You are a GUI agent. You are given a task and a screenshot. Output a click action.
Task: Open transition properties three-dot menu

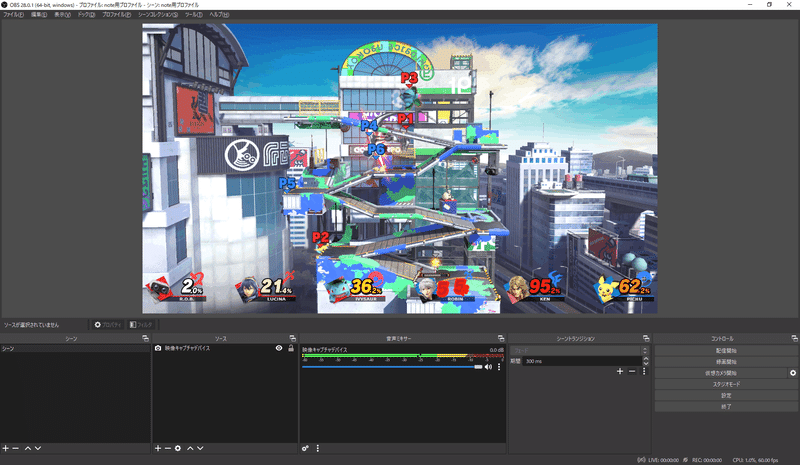[x=644, y=372]
